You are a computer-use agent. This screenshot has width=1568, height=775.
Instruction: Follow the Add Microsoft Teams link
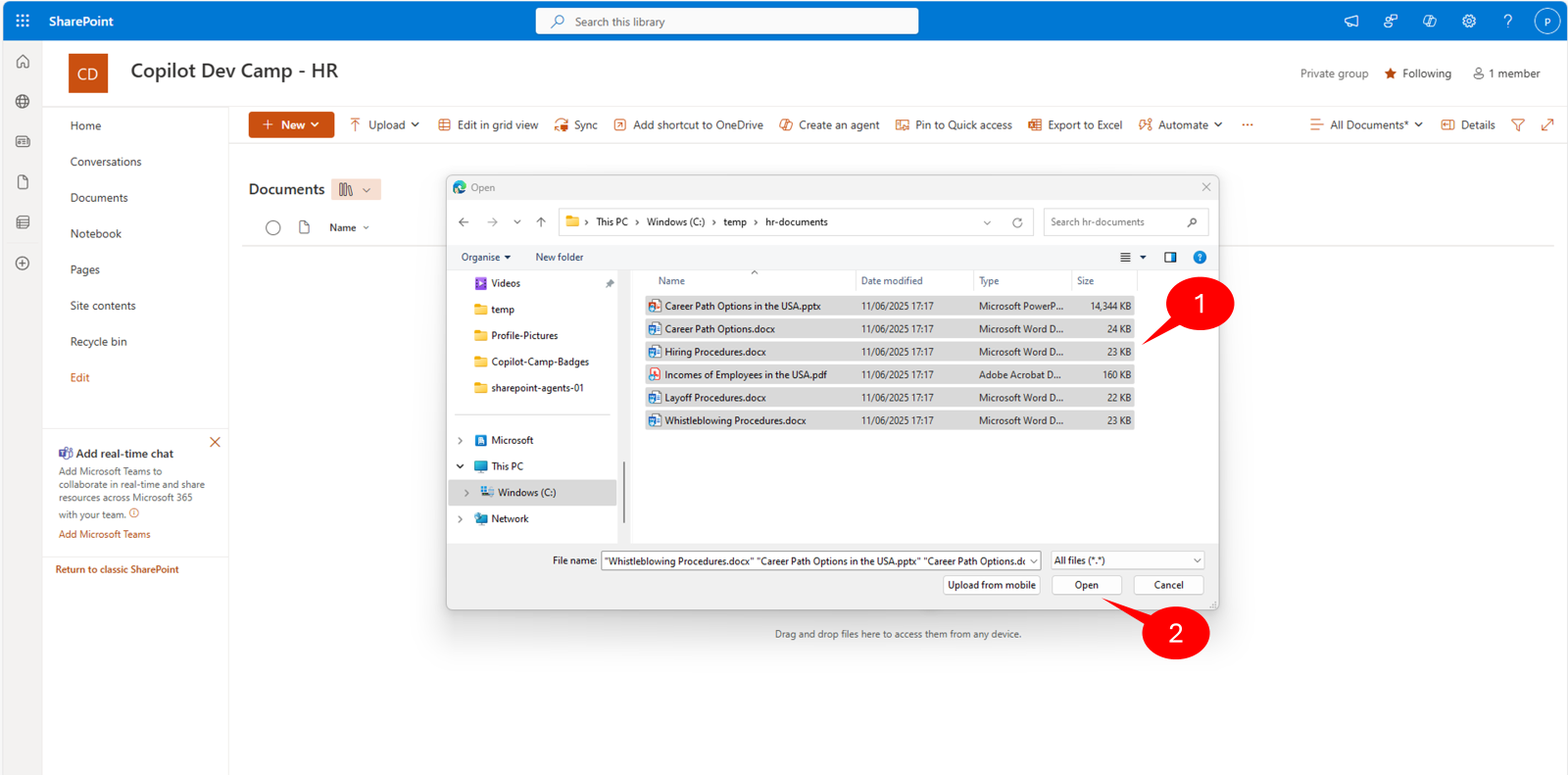pyautogui.click(x=105, y=535)
